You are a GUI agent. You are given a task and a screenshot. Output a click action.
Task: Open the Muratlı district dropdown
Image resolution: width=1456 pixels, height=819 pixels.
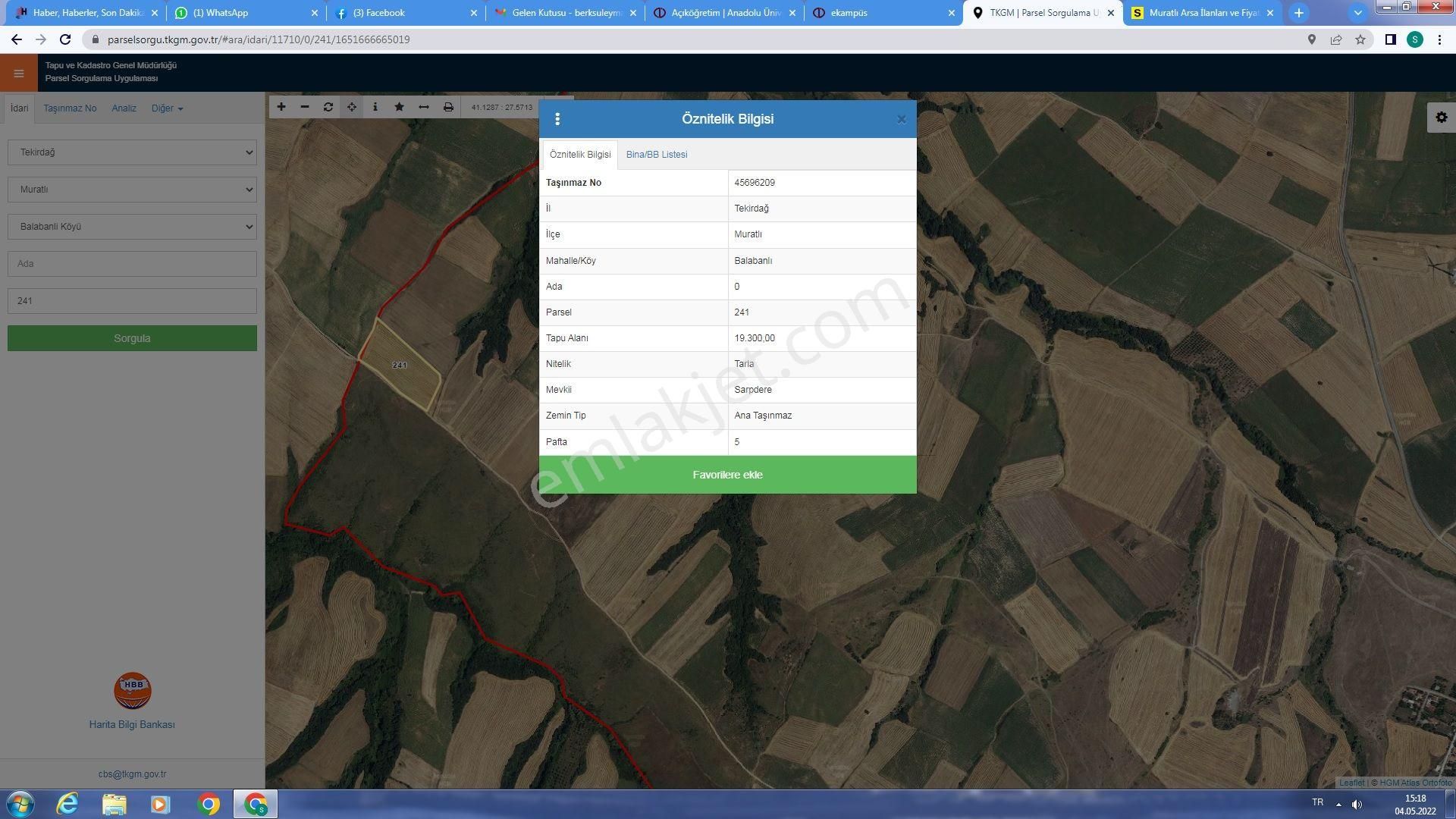(x=133, y=190)
